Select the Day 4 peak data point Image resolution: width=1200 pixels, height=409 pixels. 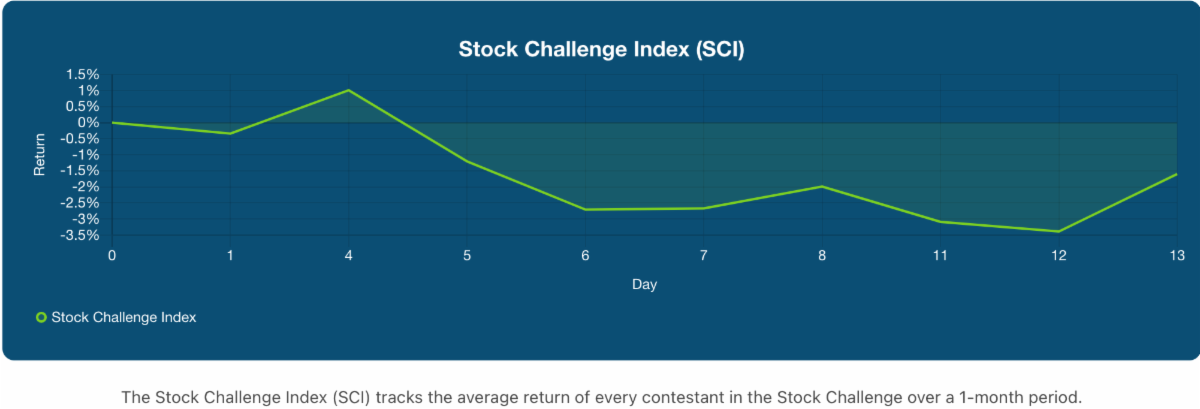point(349,90)
